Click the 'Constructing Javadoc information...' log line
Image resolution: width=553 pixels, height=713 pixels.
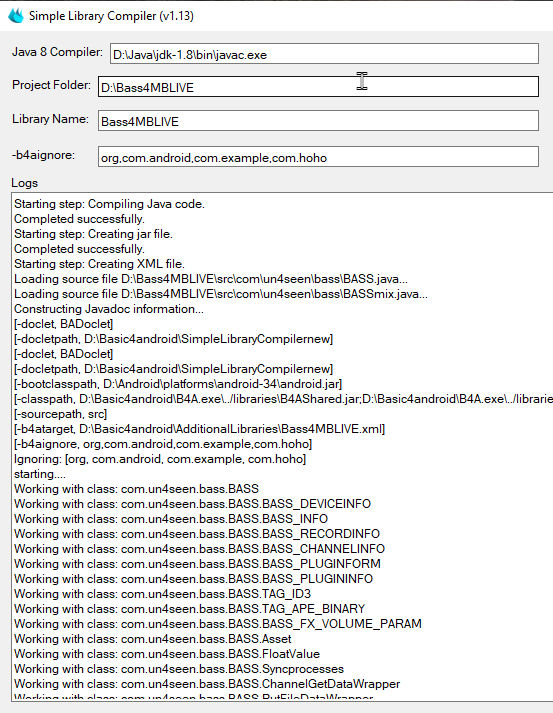coord(109,309)
